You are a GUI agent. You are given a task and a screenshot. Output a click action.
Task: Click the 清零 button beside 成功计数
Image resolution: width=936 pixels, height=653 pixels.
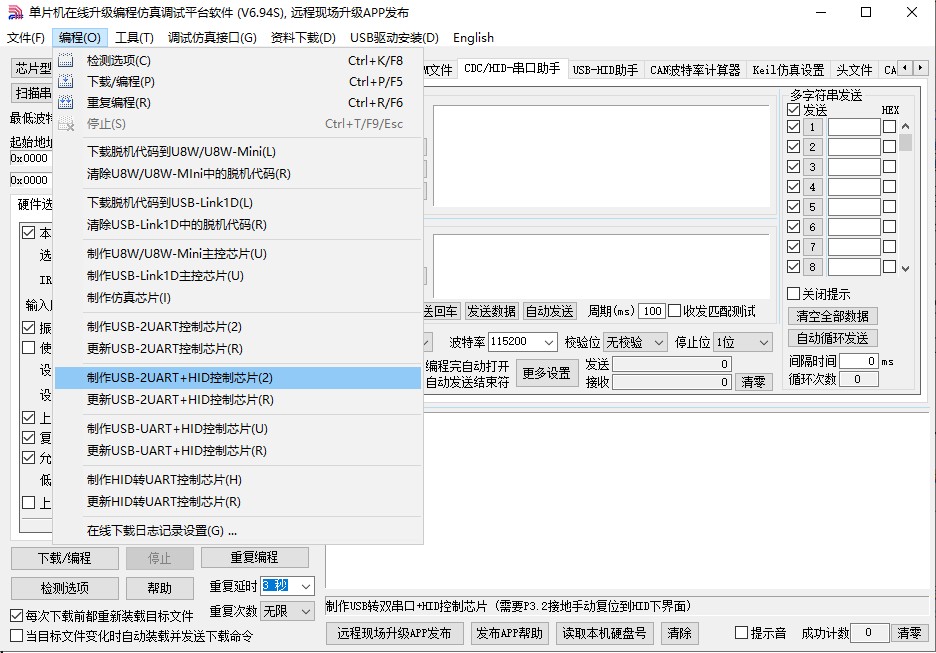click(x=909, y=633)
